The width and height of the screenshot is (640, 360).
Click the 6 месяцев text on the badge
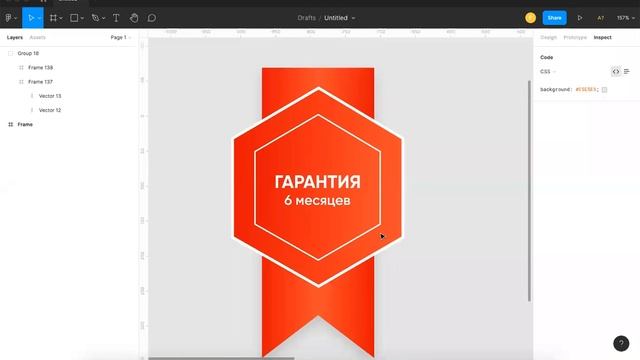pos(318,200)
